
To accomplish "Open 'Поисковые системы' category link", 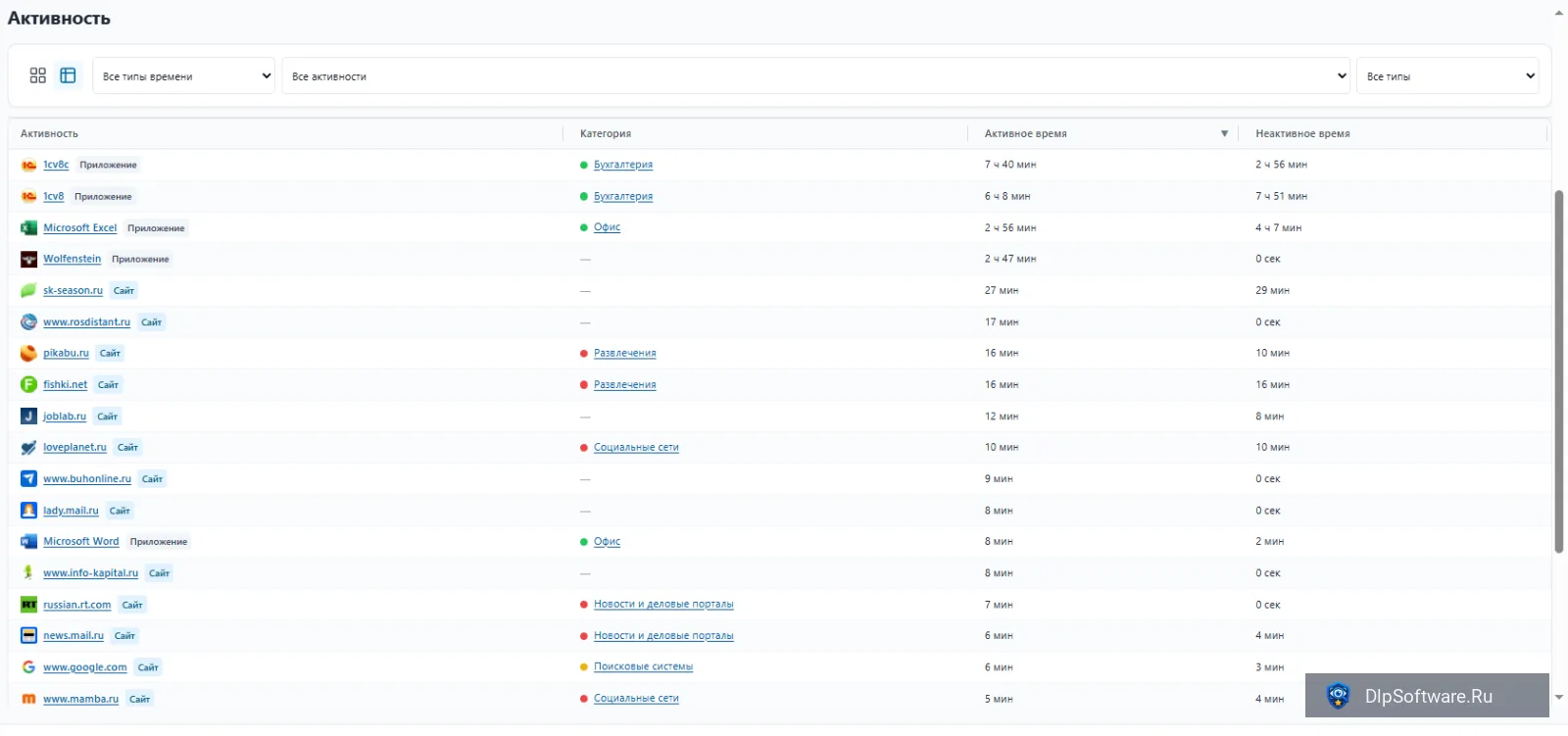I will pos(643,667).
